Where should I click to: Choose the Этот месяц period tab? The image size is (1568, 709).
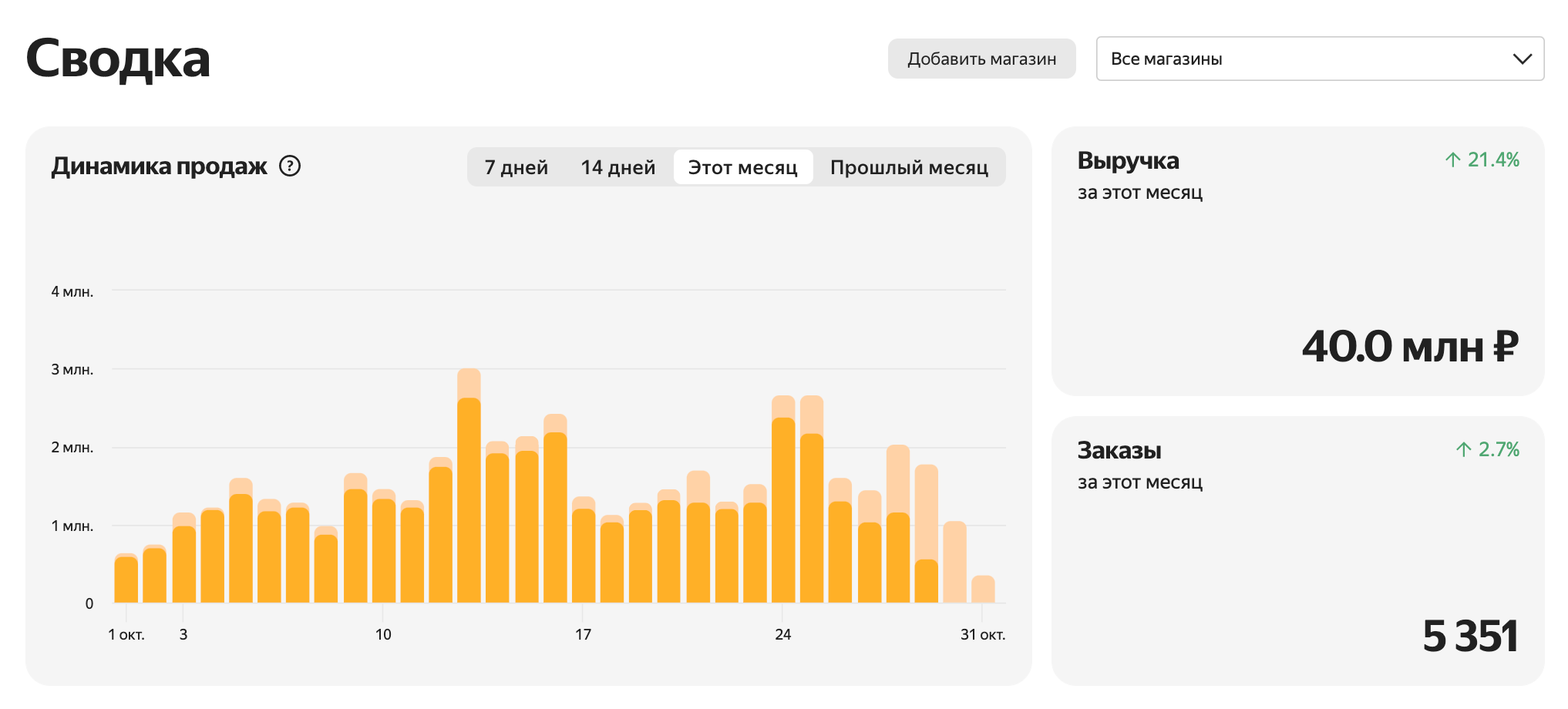coord(742,167)
